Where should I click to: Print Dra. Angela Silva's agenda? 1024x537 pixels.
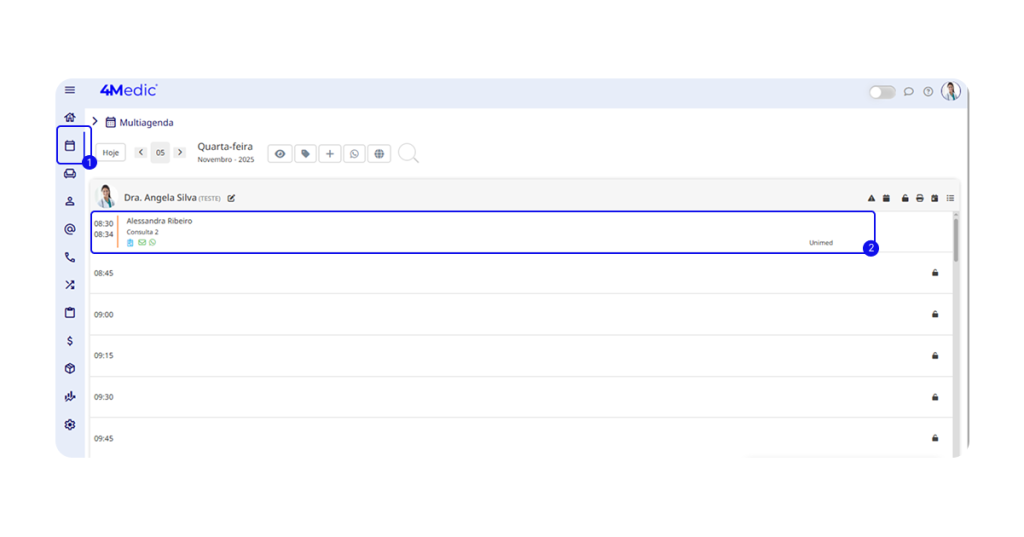tap(920, 198)
